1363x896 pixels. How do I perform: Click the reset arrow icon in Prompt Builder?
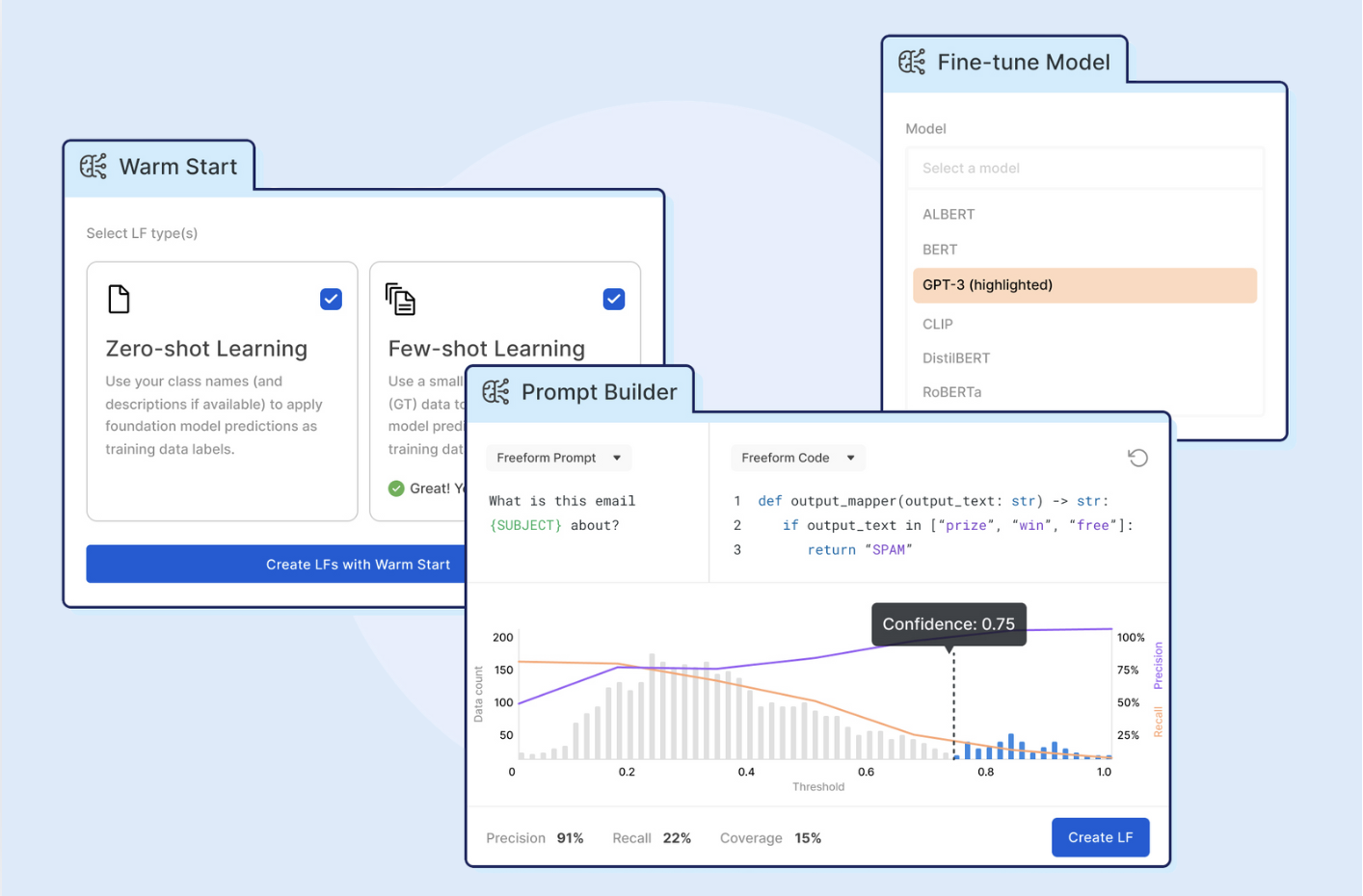click(1137, 458)
